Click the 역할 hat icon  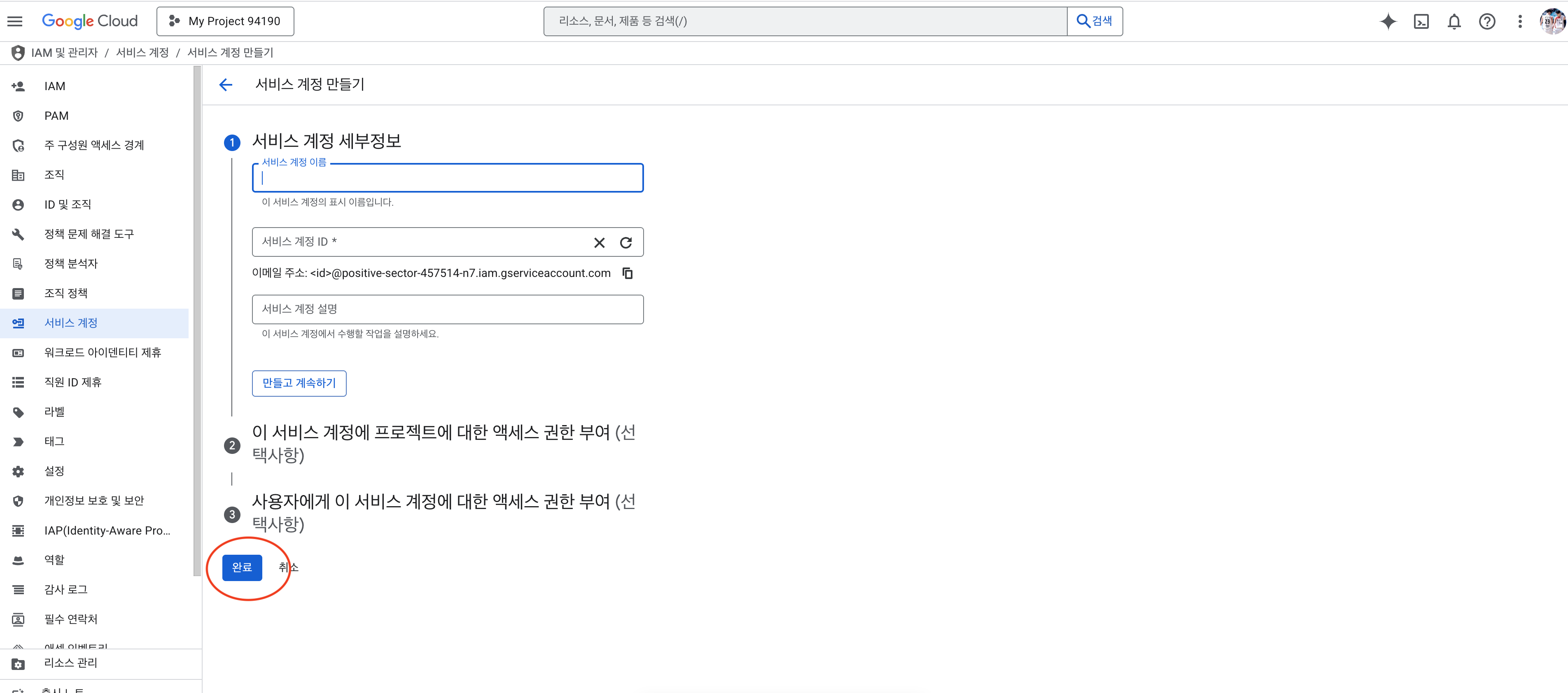point(18,560)
